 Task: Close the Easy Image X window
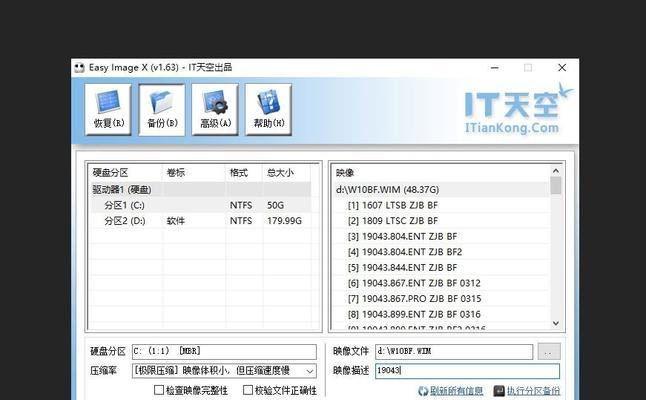coord(562,68)
